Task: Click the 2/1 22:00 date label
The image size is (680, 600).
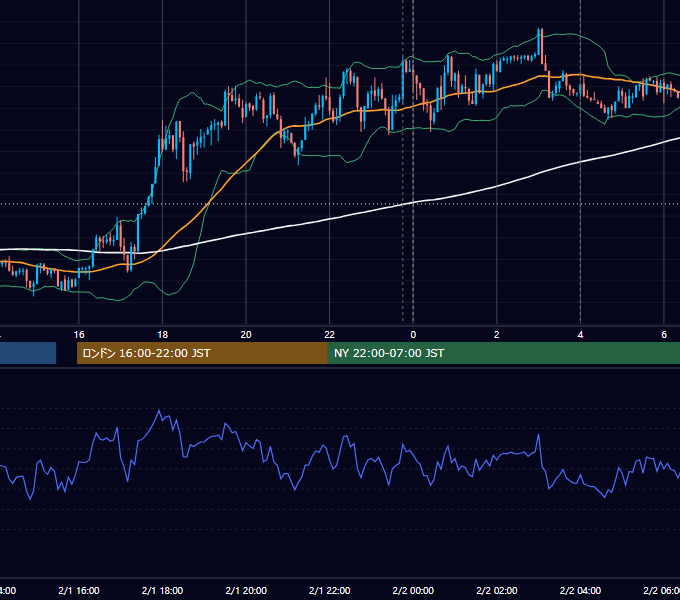Action: 330,590
